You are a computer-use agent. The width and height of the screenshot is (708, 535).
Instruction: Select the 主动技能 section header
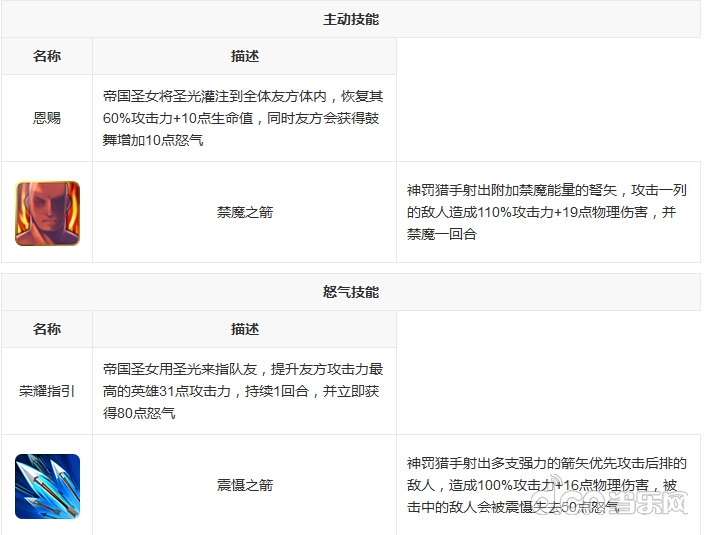coord(351,20)
